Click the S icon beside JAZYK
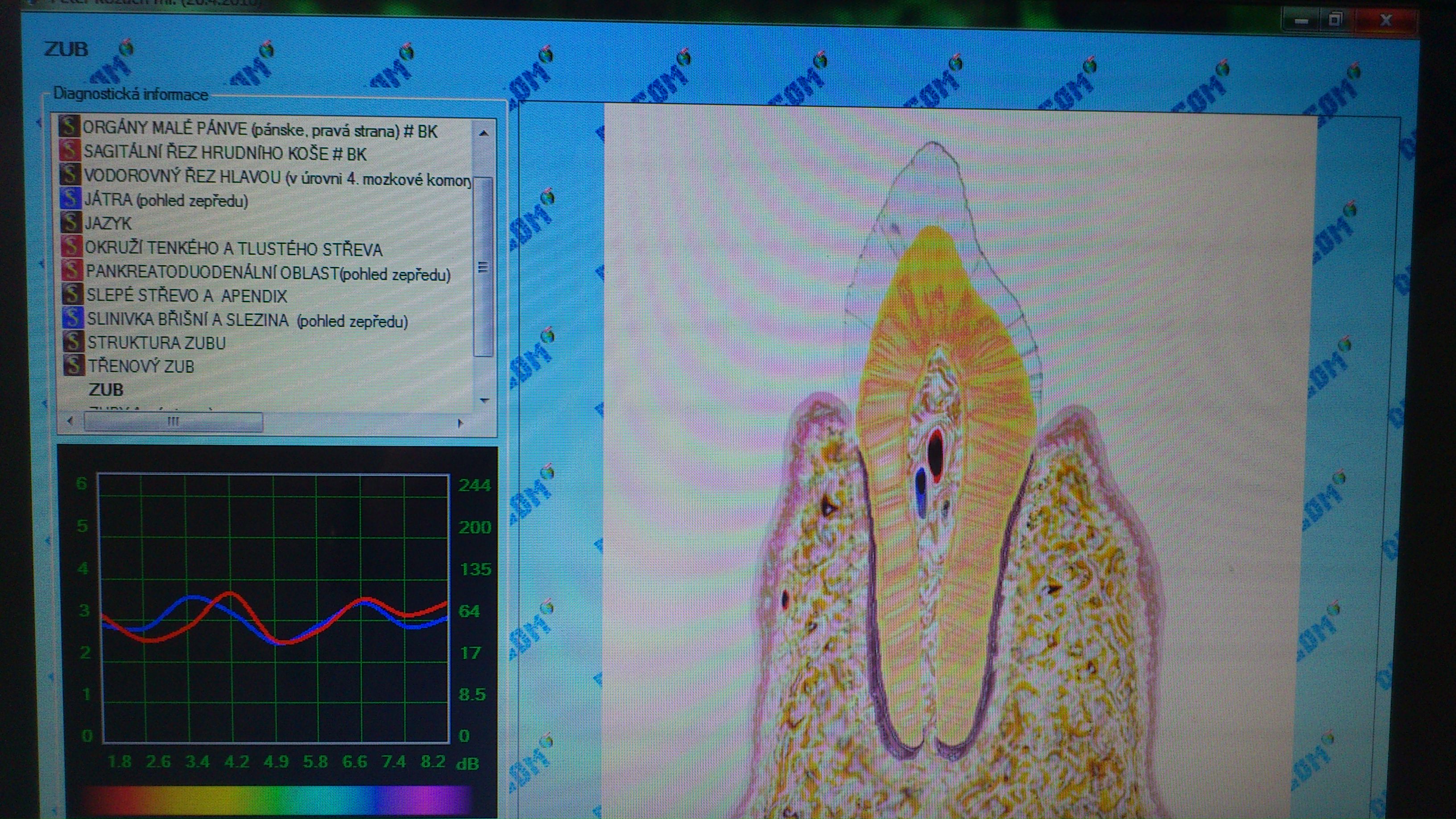1456x819 pixels. [70, 222]
